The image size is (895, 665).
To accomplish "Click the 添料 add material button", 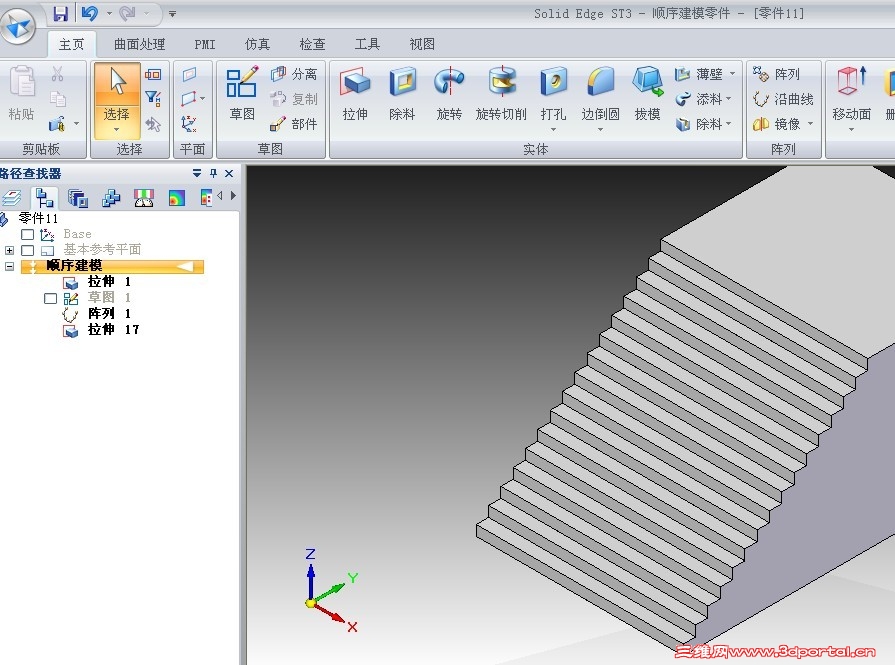I will click(699, 99).
